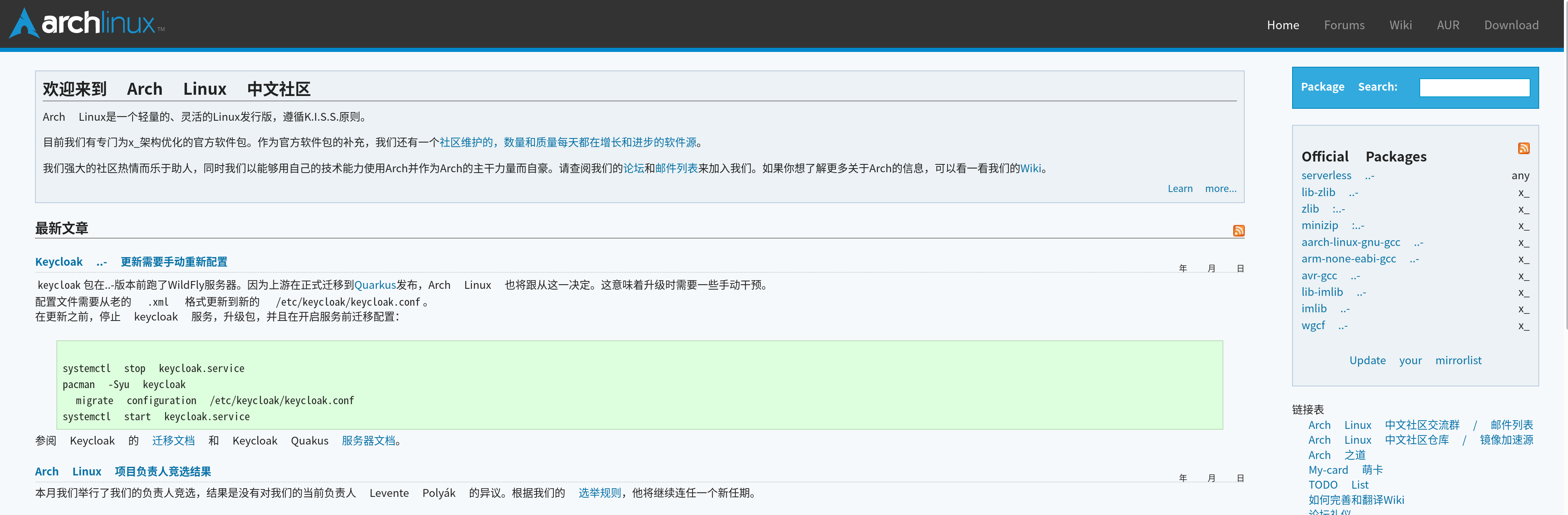The image size is (1568, 515).
Task: Open the Quarkus link in article
Action: tap(375, 285)
